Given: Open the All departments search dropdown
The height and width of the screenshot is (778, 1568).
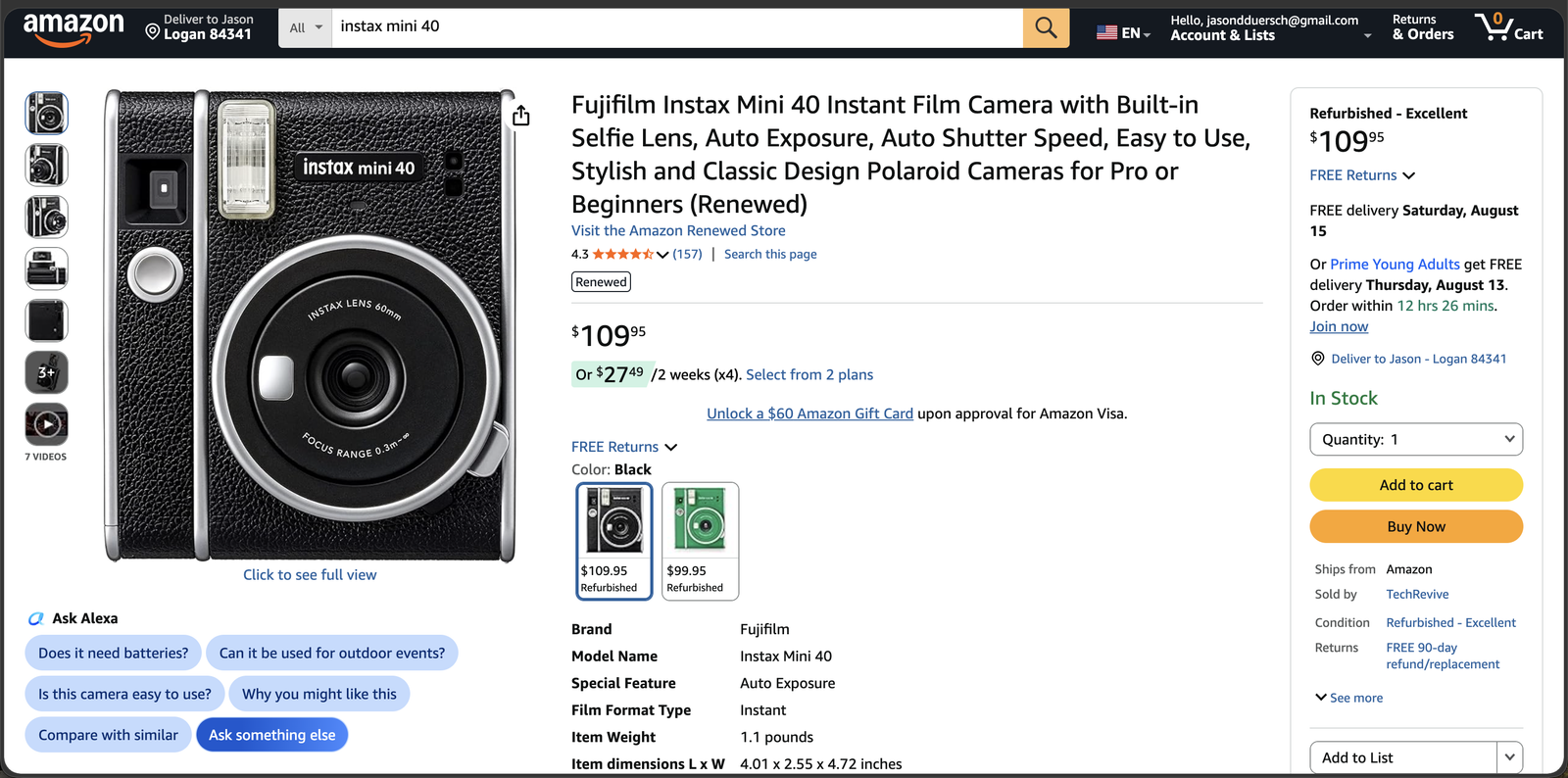Looking at the screenshot, I should point(306,27).
